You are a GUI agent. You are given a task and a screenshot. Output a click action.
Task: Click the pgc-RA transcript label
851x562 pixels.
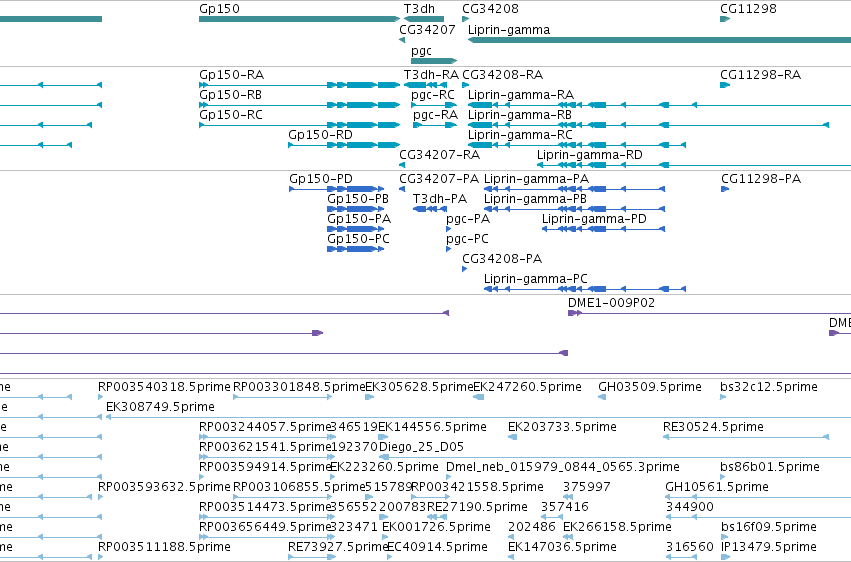435,115
